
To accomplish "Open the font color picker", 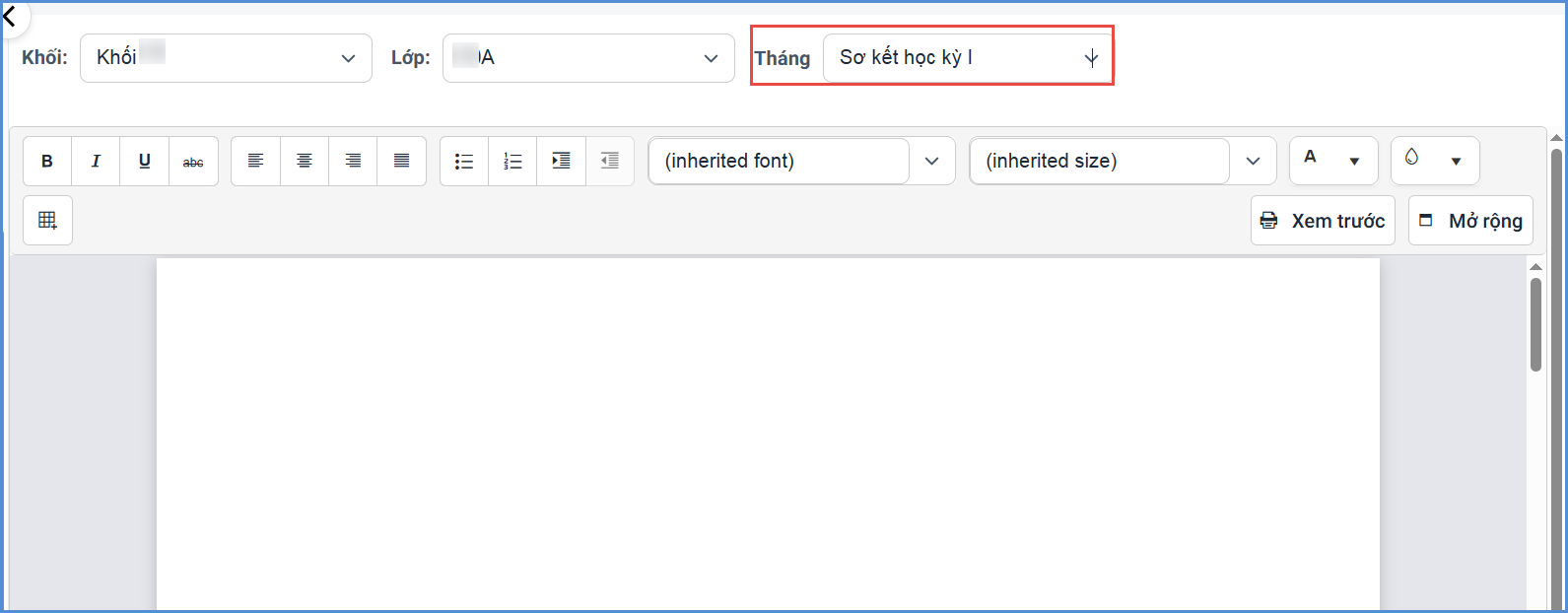I will 1333,162.
